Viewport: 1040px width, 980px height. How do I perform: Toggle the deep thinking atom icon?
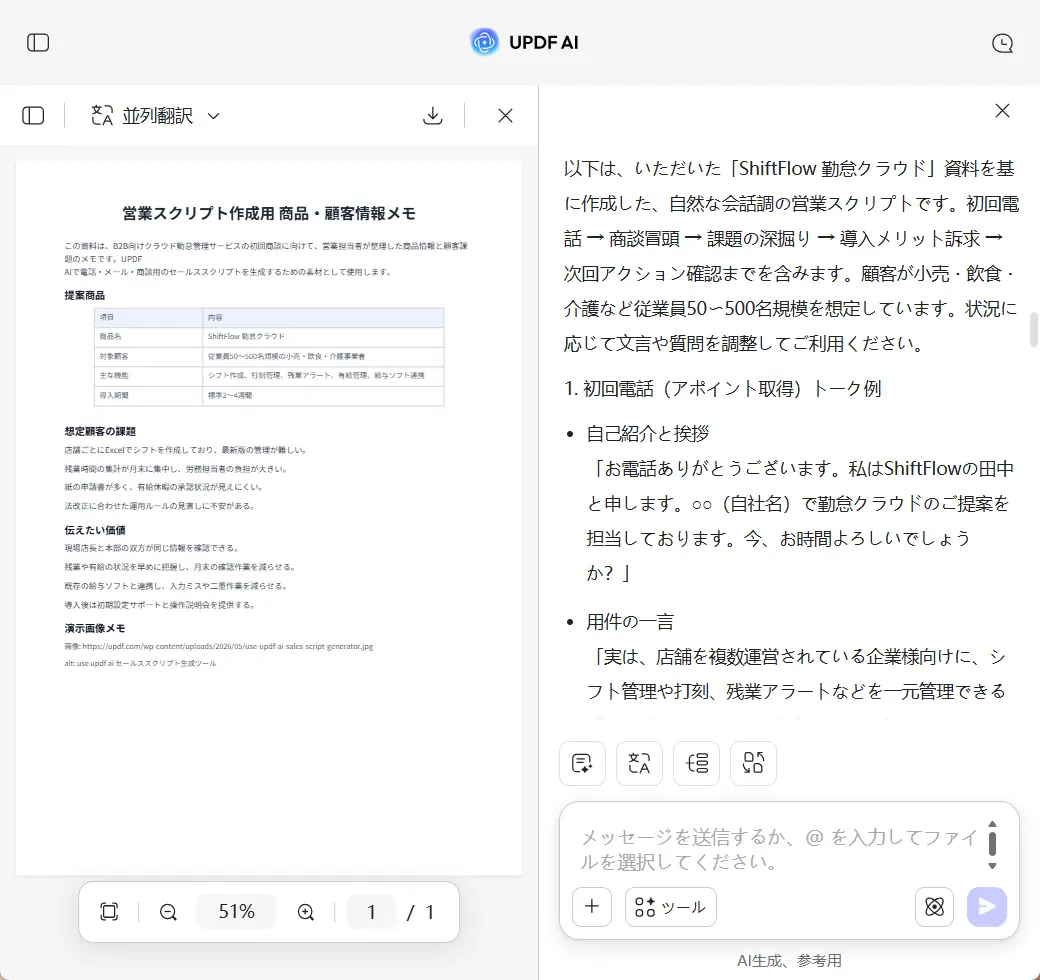pos(935,906)
